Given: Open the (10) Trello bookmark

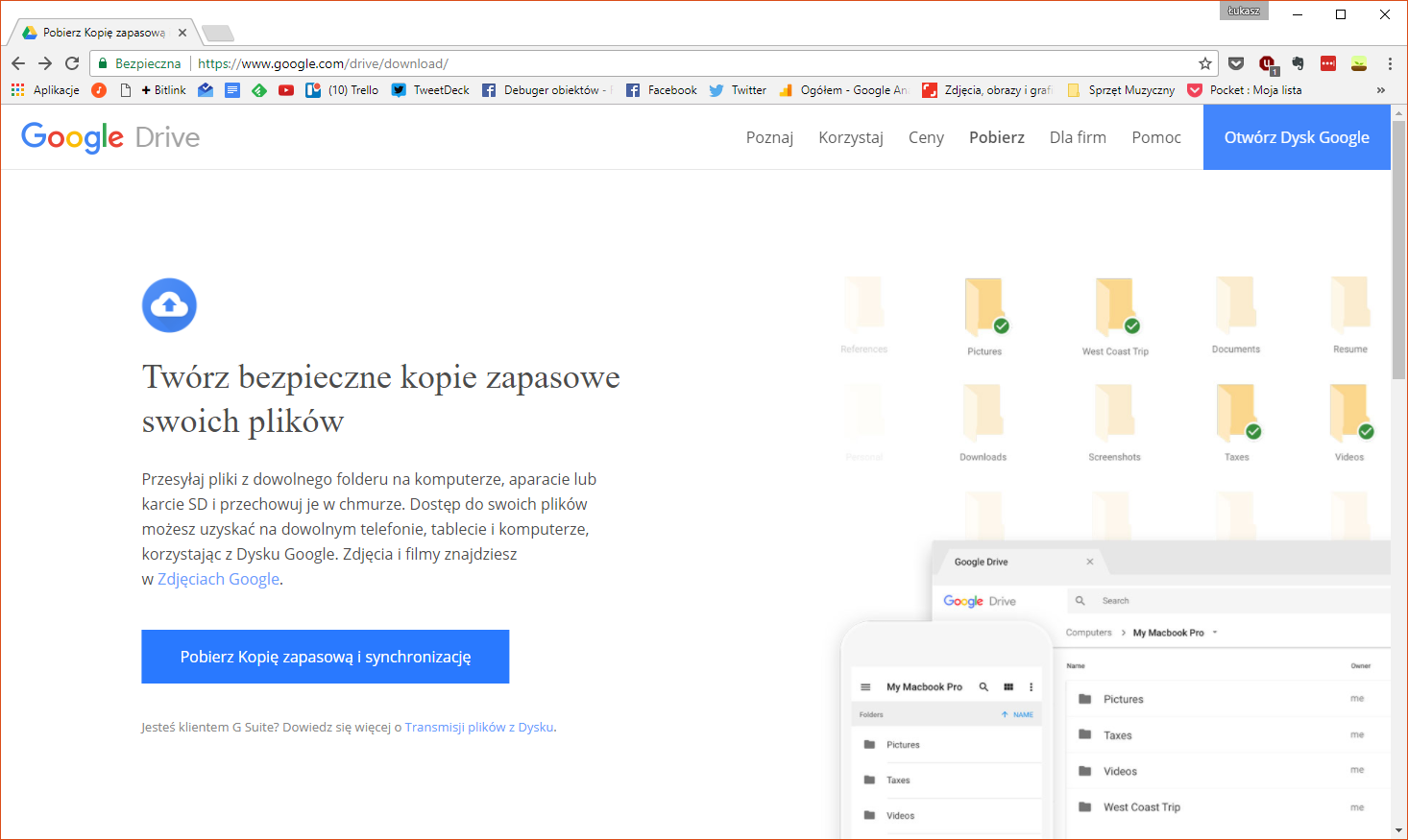Looking at the screenshot, I should (342, 90).
